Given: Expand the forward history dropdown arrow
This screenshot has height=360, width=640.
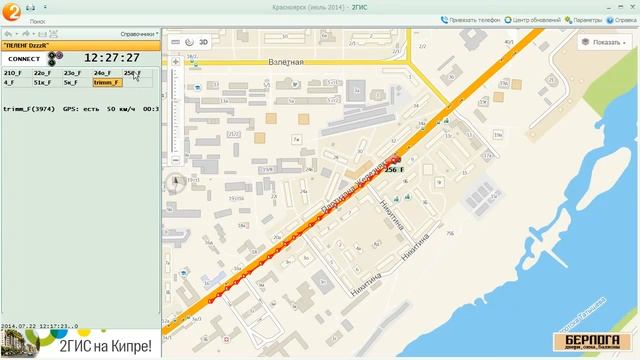Looking at the screenshot, I should [x=34, y=34].
